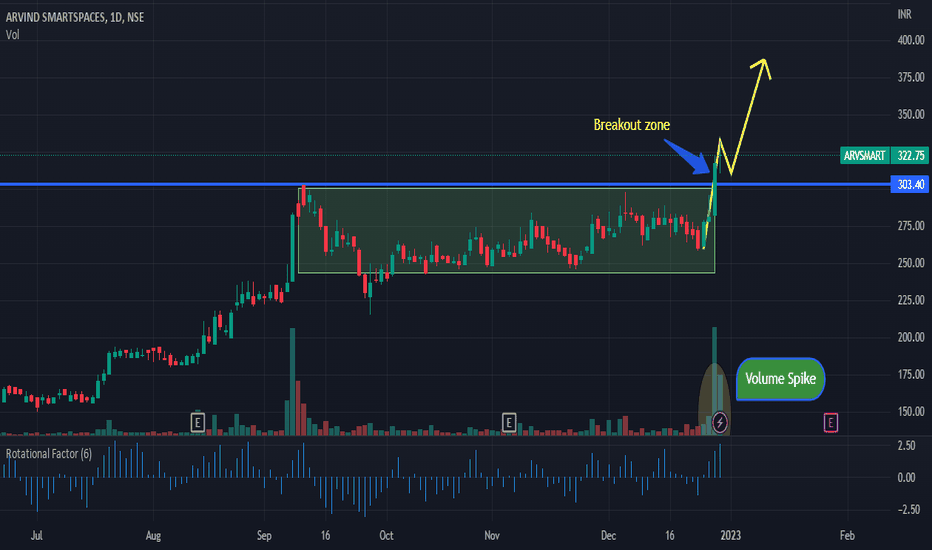Viewport: 932px width, 550px height.
Task: Click the Nov date axis label
Action: [x=492, y=536]
